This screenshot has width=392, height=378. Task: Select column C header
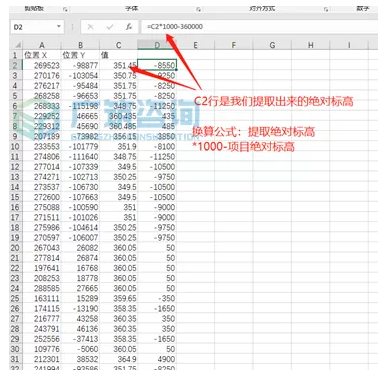[x=119, y=45]
